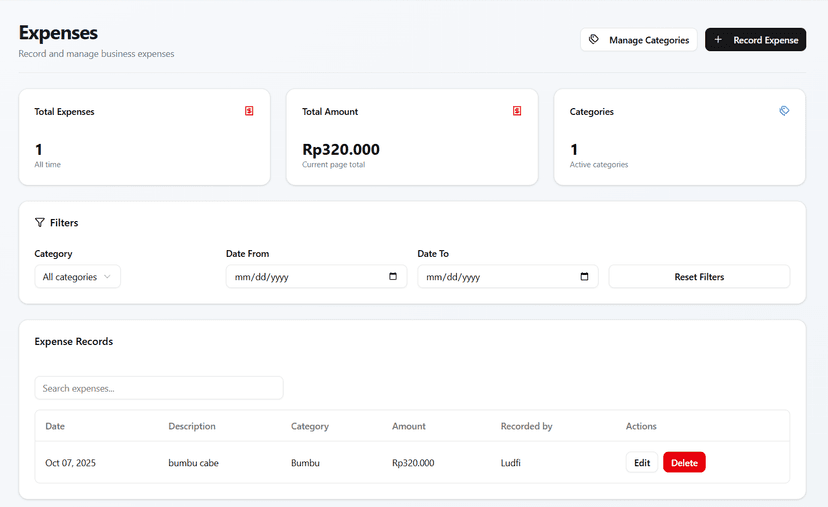
Task: Click the Current page total caption
Action: coord(334,164)
